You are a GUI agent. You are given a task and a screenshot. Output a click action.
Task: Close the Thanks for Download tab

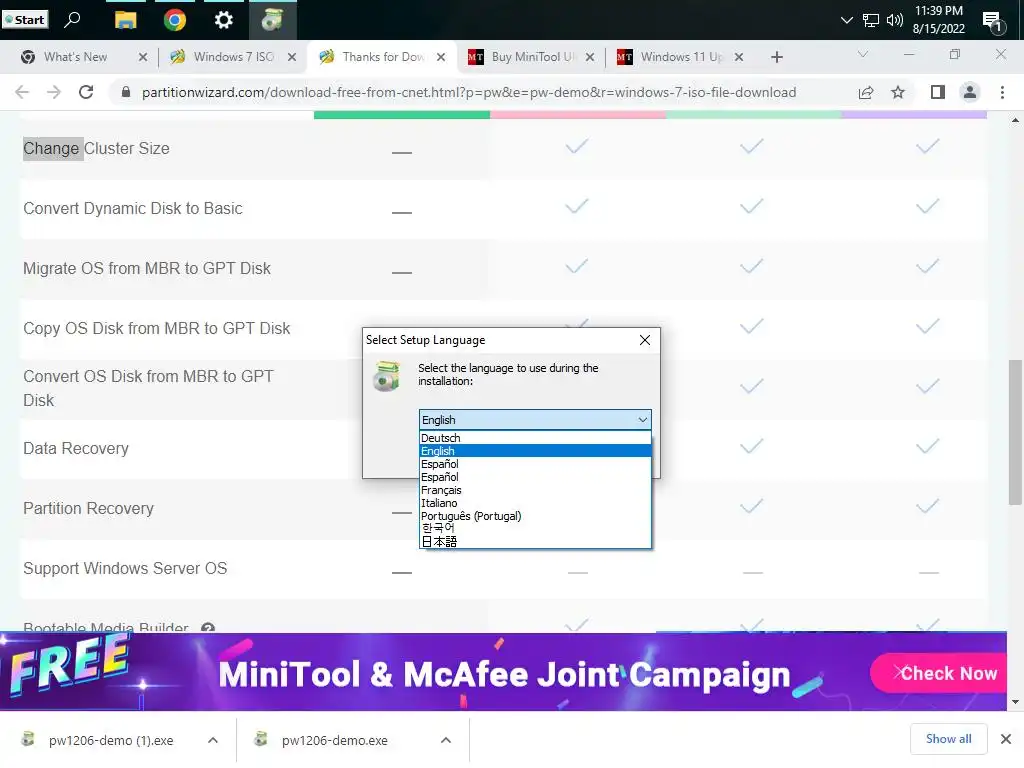(441, 57)
